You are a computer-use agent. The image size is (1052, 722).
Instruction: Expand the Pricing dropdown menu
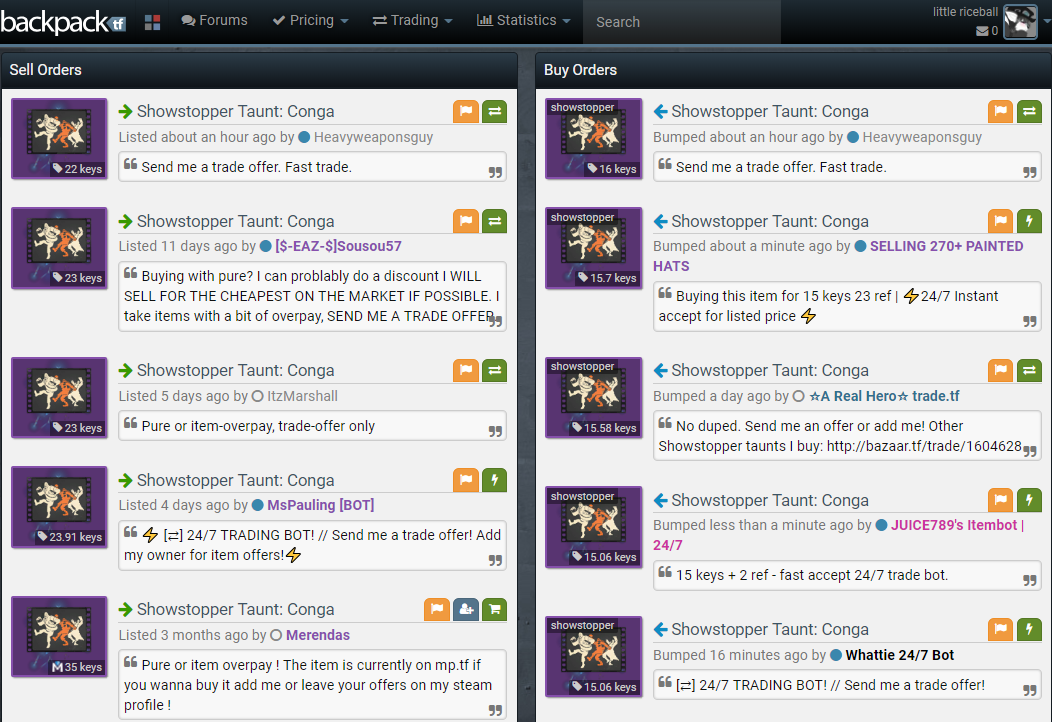pyautogui.click(x=310, y=21)
